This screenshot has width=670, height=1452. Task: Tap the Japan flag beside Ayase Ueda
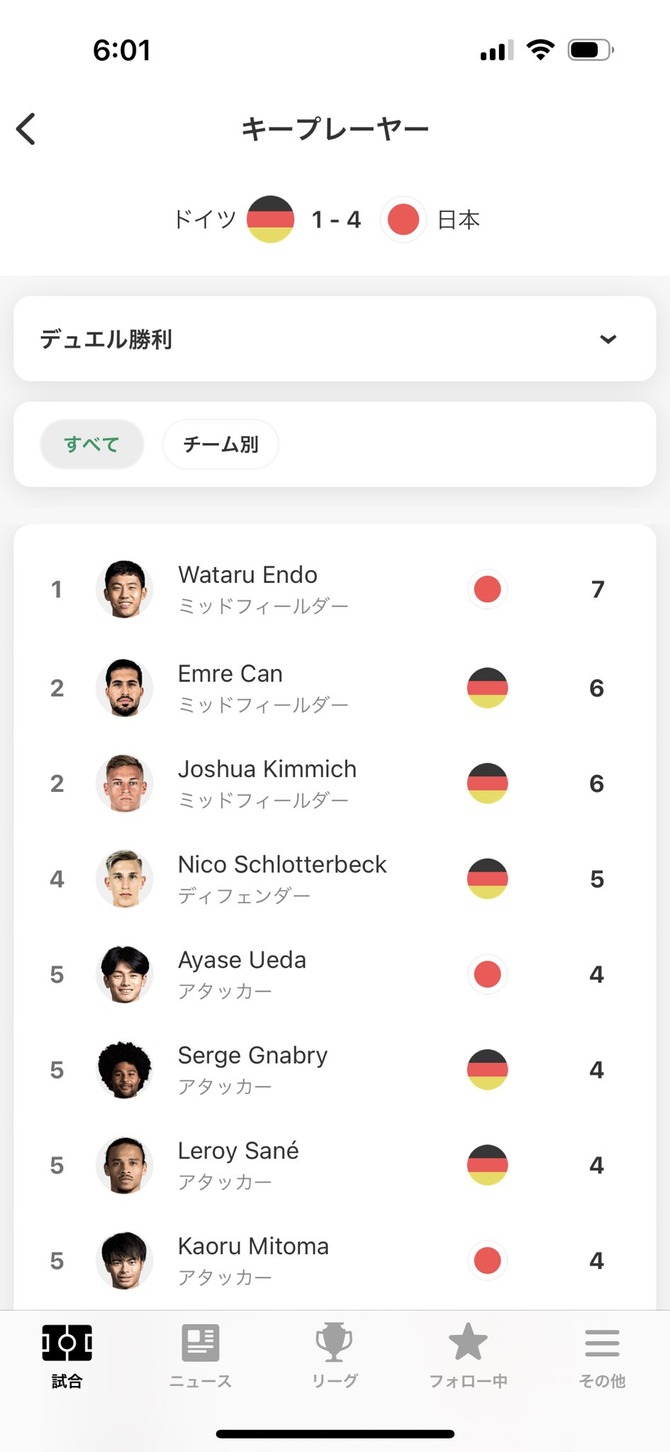point(487,974)
